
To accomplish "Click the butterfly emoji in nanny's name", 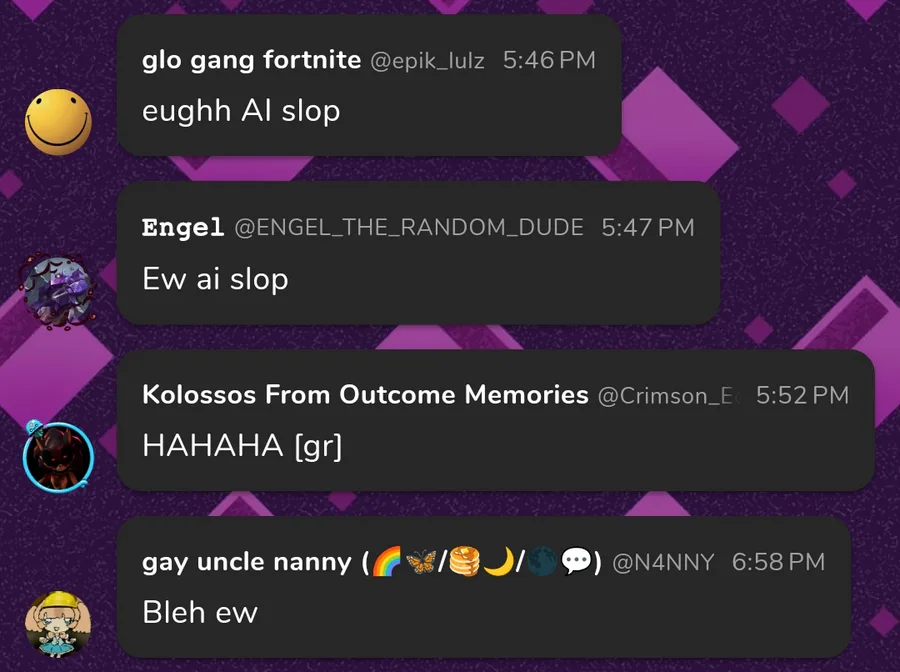I will [421, 562].
